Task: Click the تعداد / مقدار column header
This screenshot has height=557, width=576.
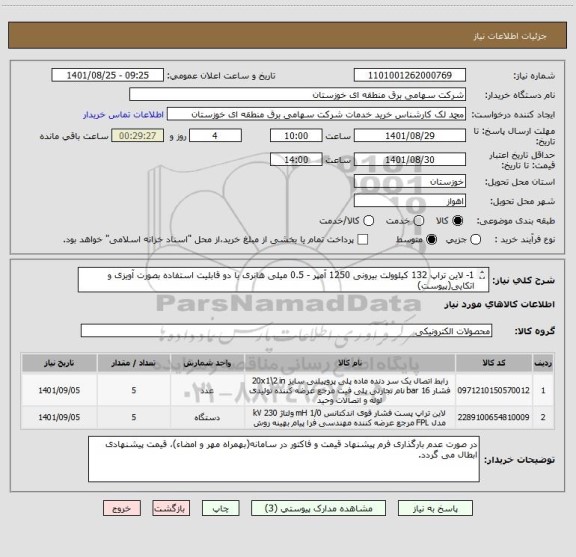Action: [x=134, y=363]
